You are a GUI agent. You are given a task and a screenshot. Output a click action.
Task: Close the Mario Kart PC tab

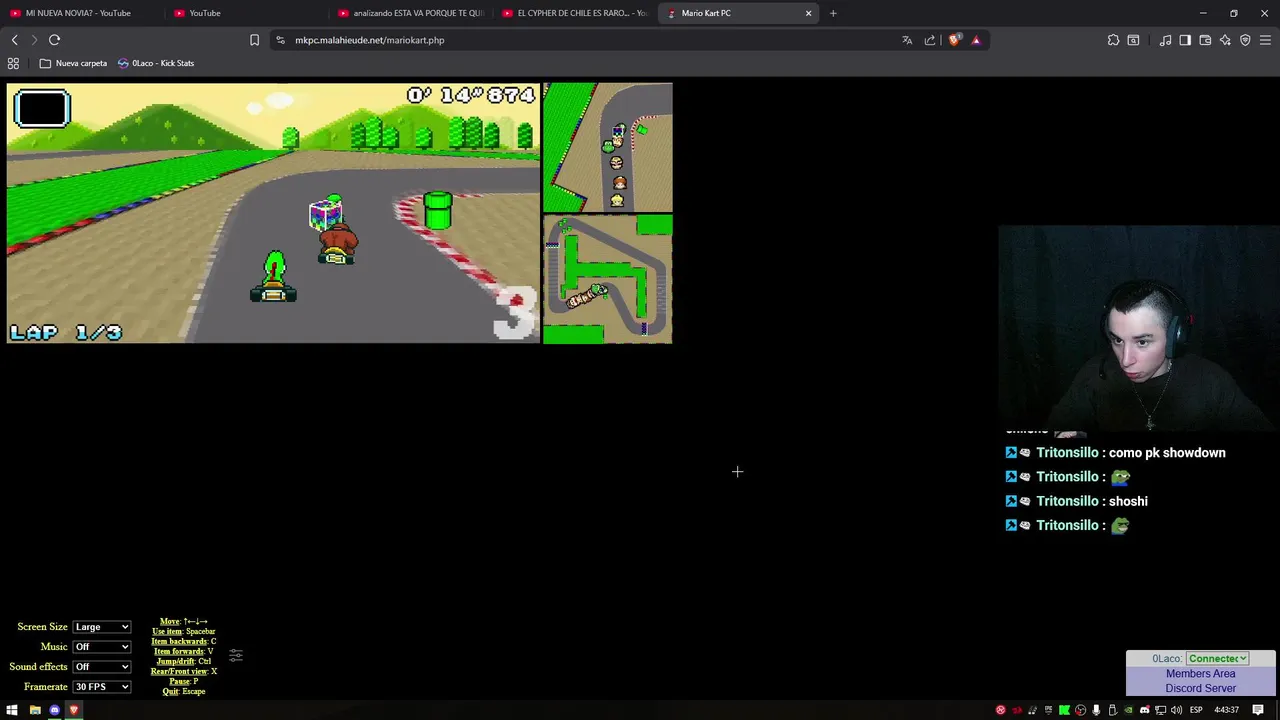tap(808, 13)
